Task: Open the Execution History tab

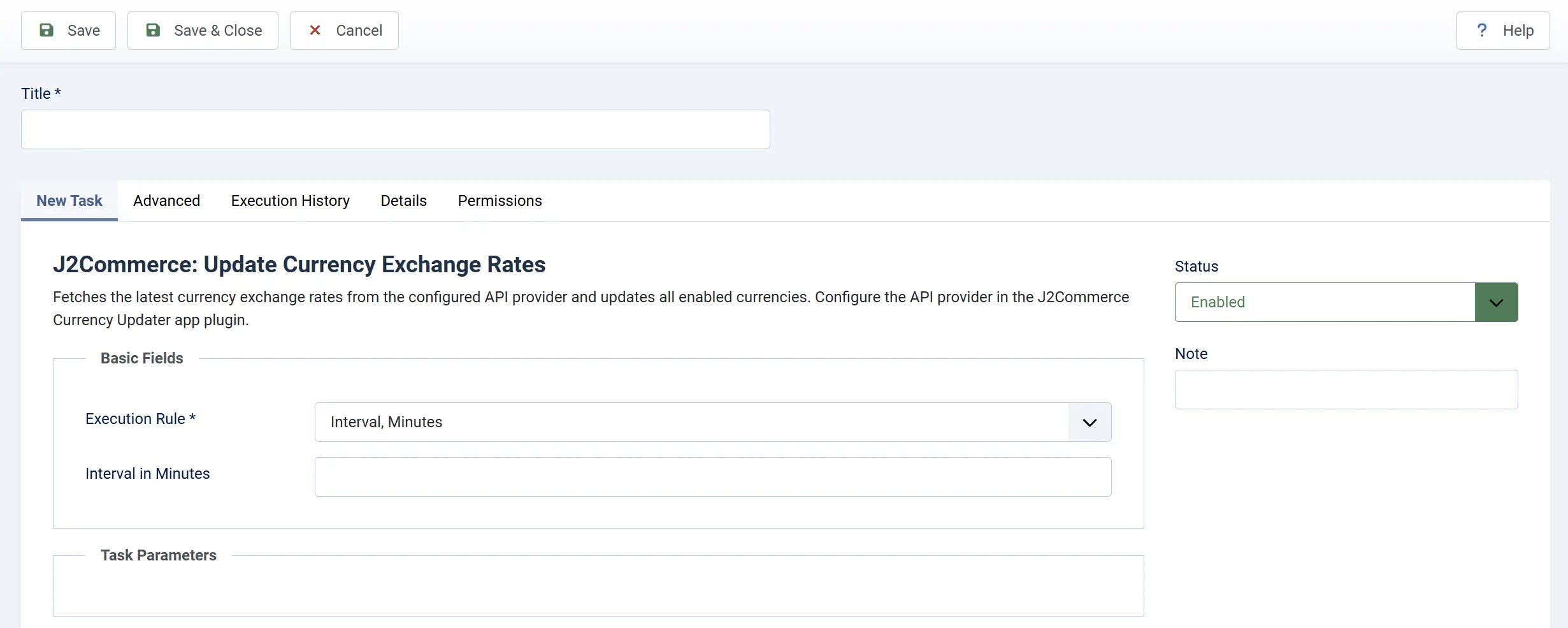Action: coord(291,201)
